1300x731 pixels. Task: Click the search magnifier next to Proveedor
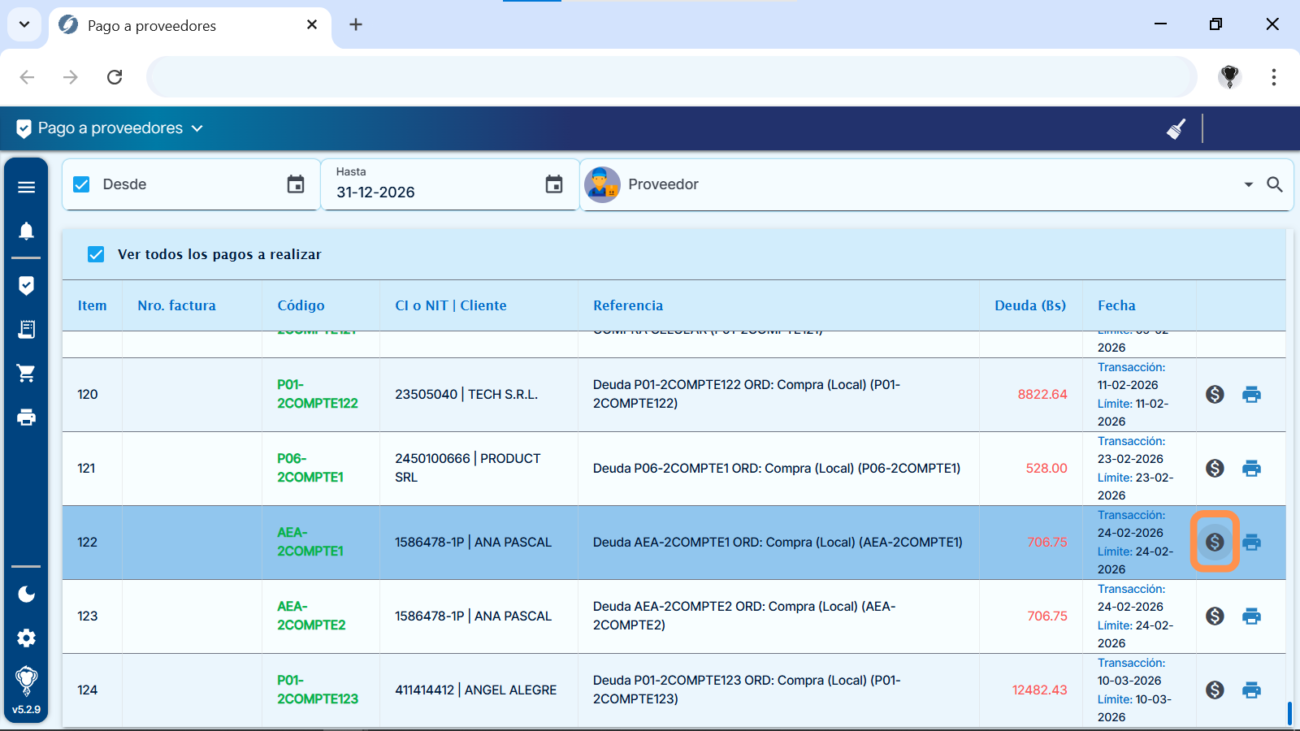click(1275, 185)
